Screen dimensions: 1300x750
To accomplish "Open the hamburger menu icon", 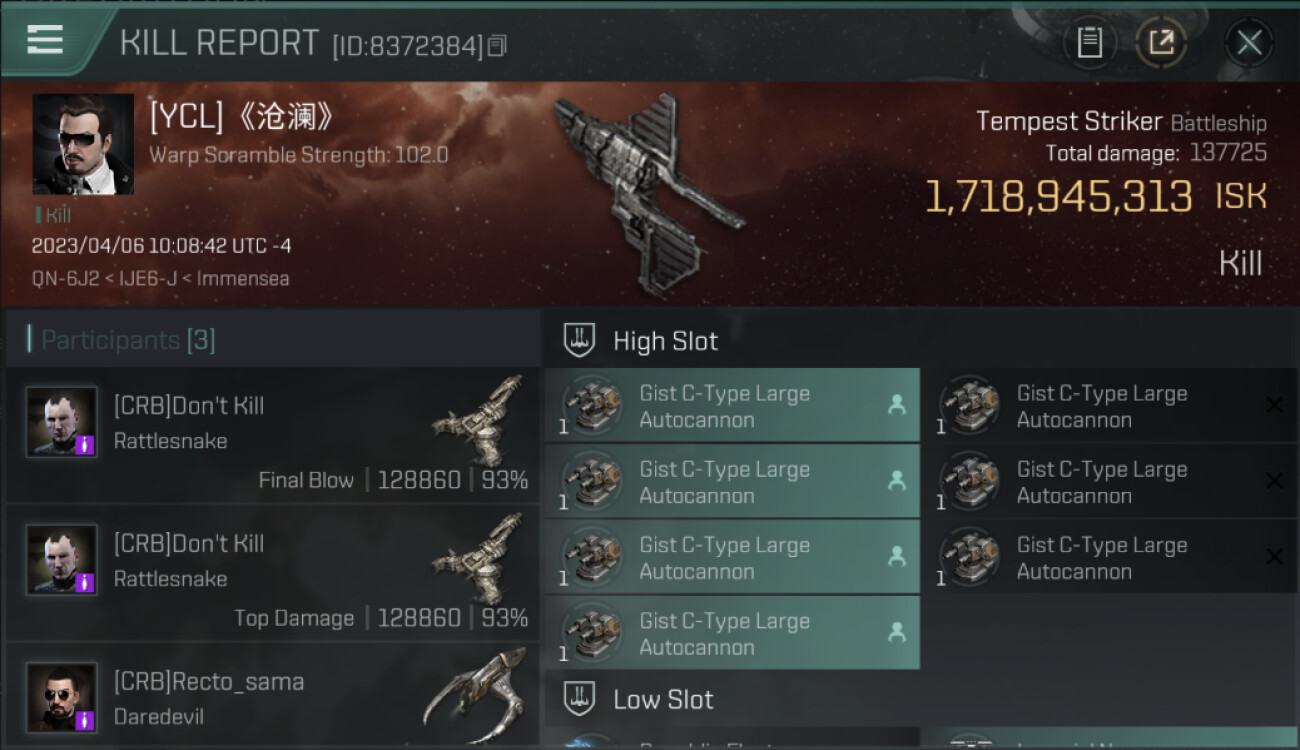I will point(45,40).
